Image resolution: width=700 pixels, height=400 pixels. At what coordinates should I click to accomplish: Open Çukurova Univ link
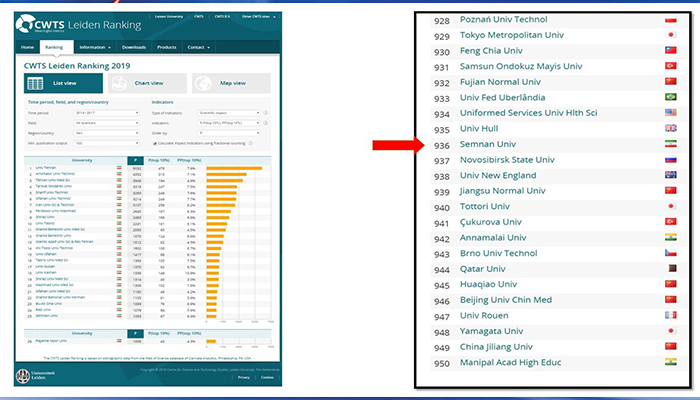[491, 222]
